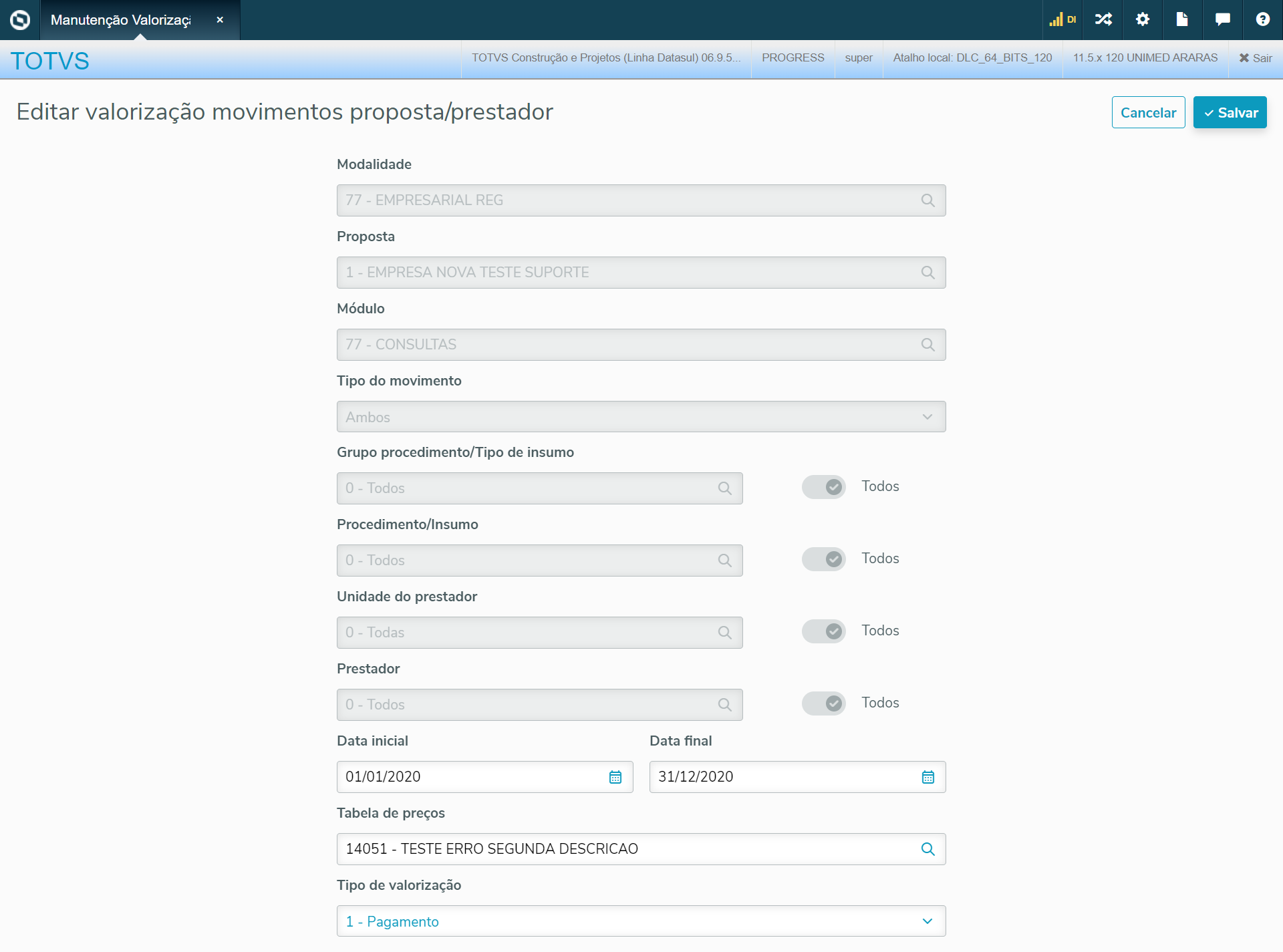
Task: Toggle Todos switch for Prestador
Action: 824,703
